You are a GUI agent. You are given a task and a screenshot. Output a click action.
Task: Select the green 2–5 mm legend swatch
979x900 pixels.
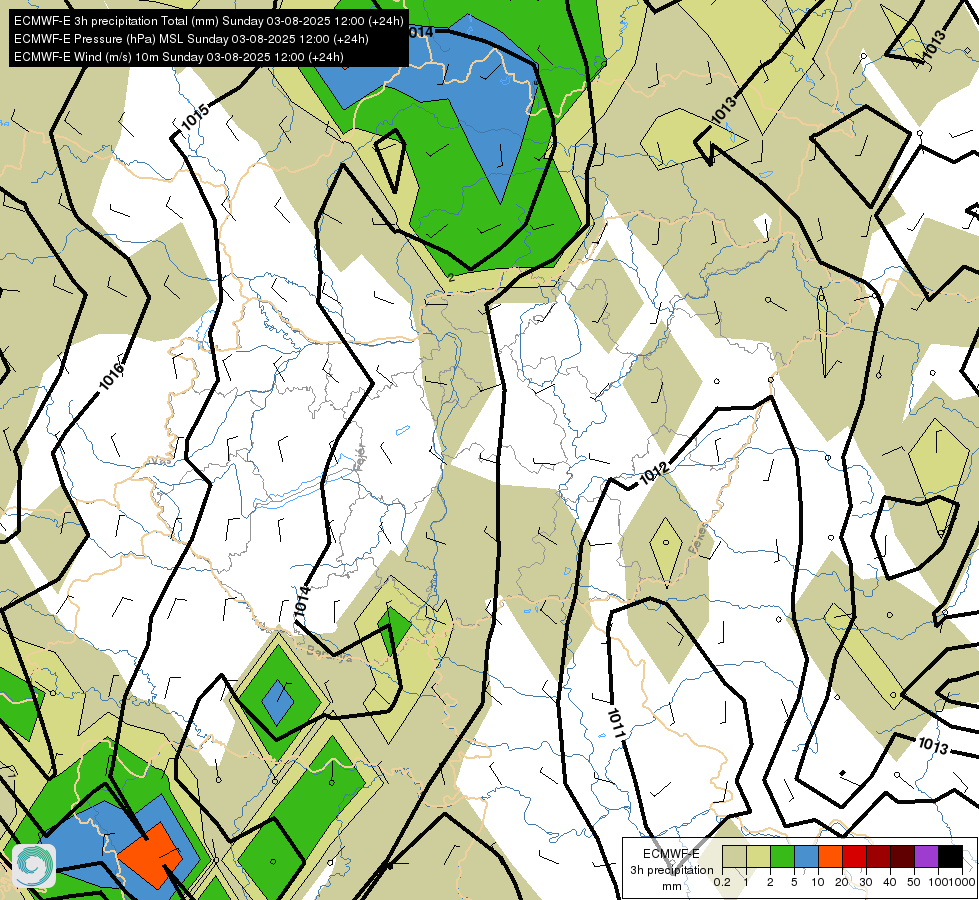(782, 857)
